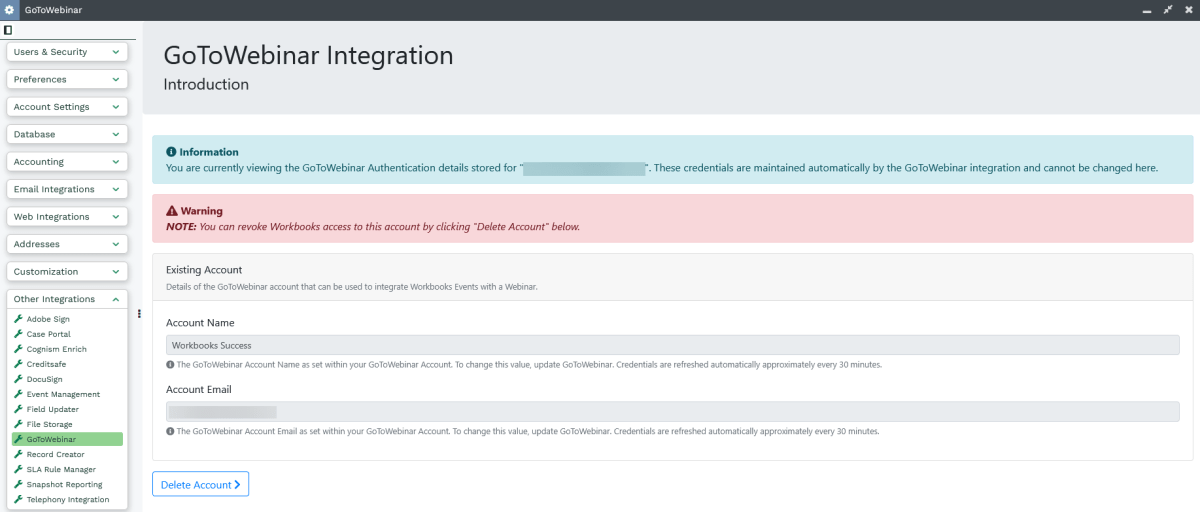
Task: Select Telephony Integration in the sidebar
Action: coord(67,499)
